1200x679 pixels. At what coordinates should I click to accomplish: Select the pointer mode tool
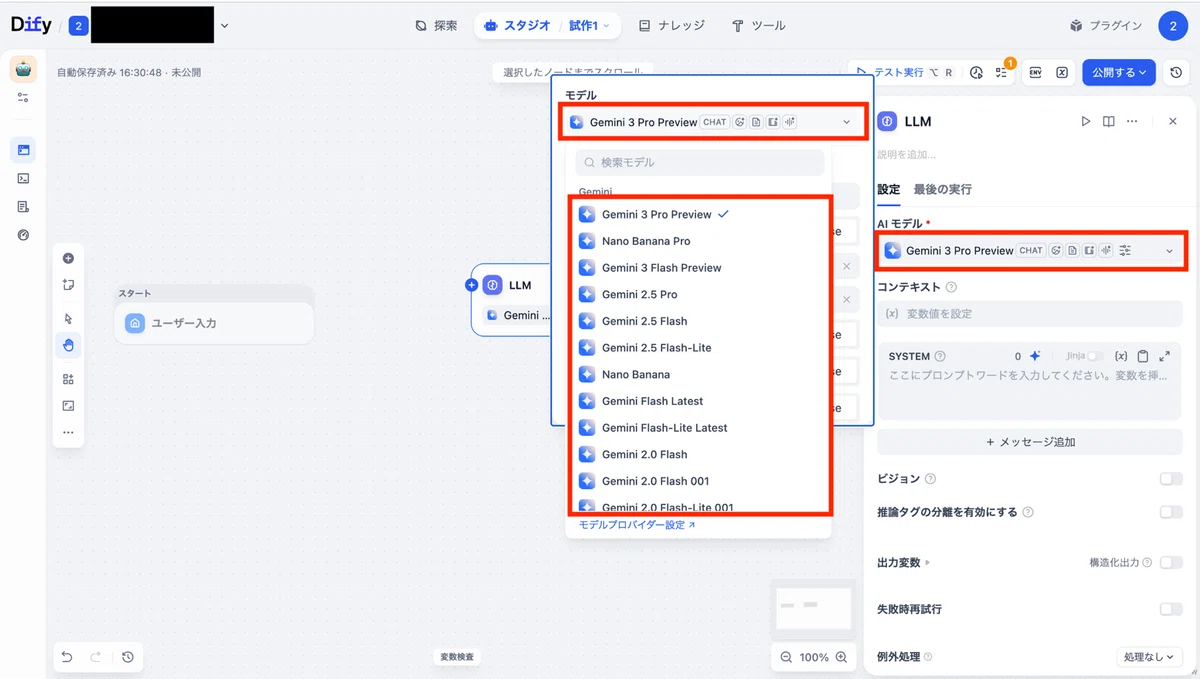click(68, 318)
